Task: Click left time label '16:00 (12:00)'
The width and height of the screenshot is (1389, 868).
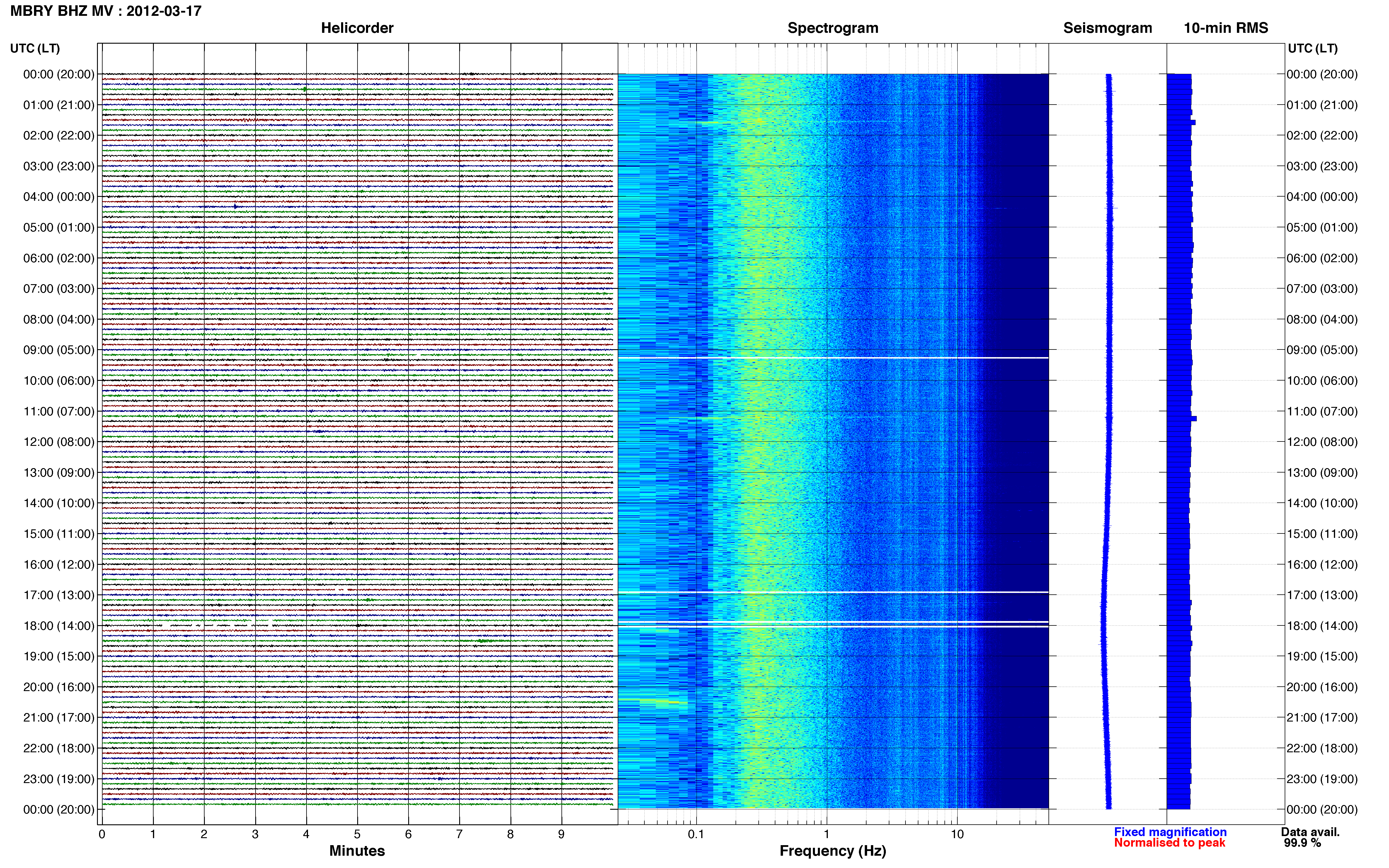Action: pyautogui.click(x=59, y=565)
